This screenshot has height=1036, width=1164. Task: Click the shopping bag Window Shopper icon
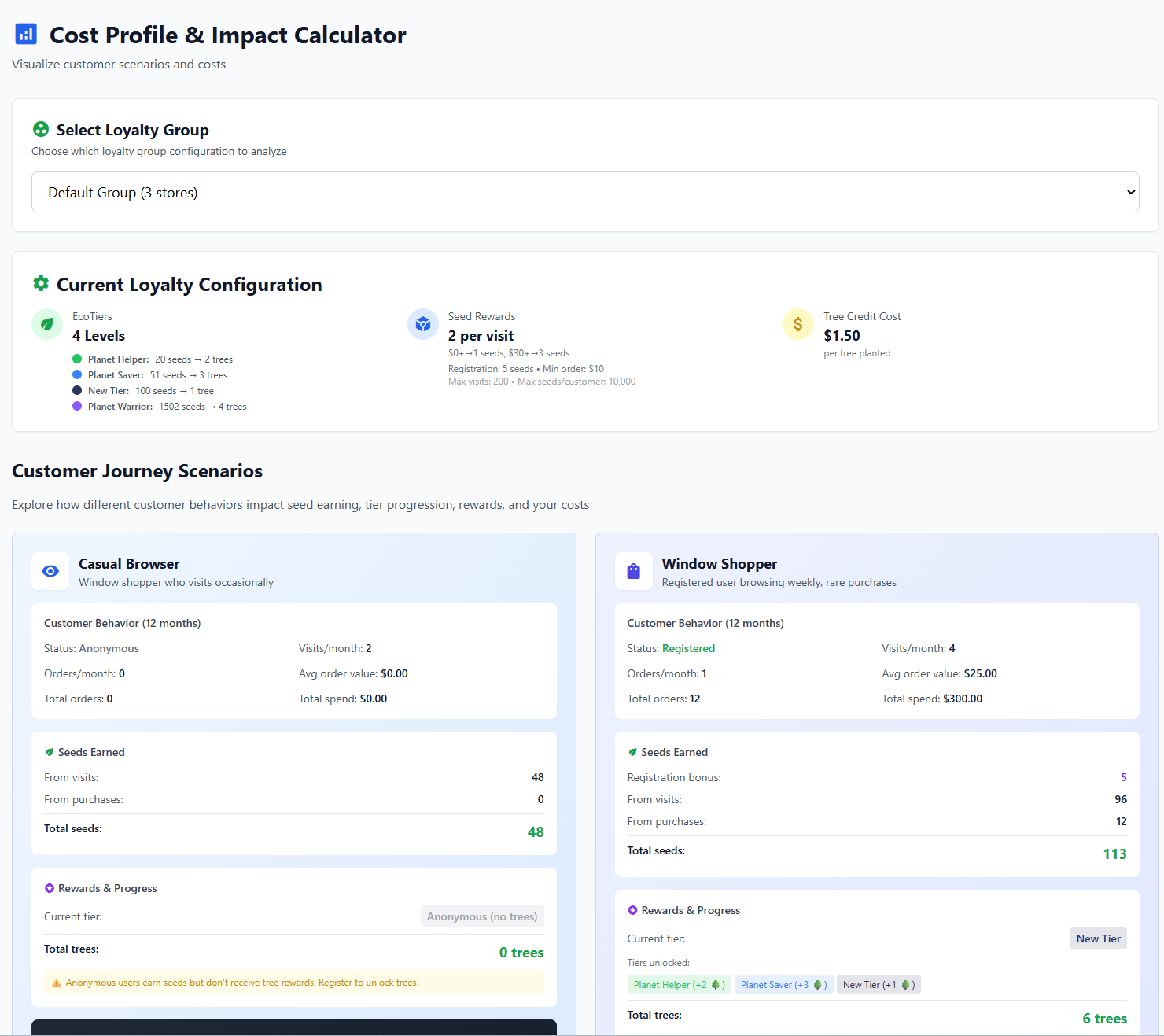point(633,571)
